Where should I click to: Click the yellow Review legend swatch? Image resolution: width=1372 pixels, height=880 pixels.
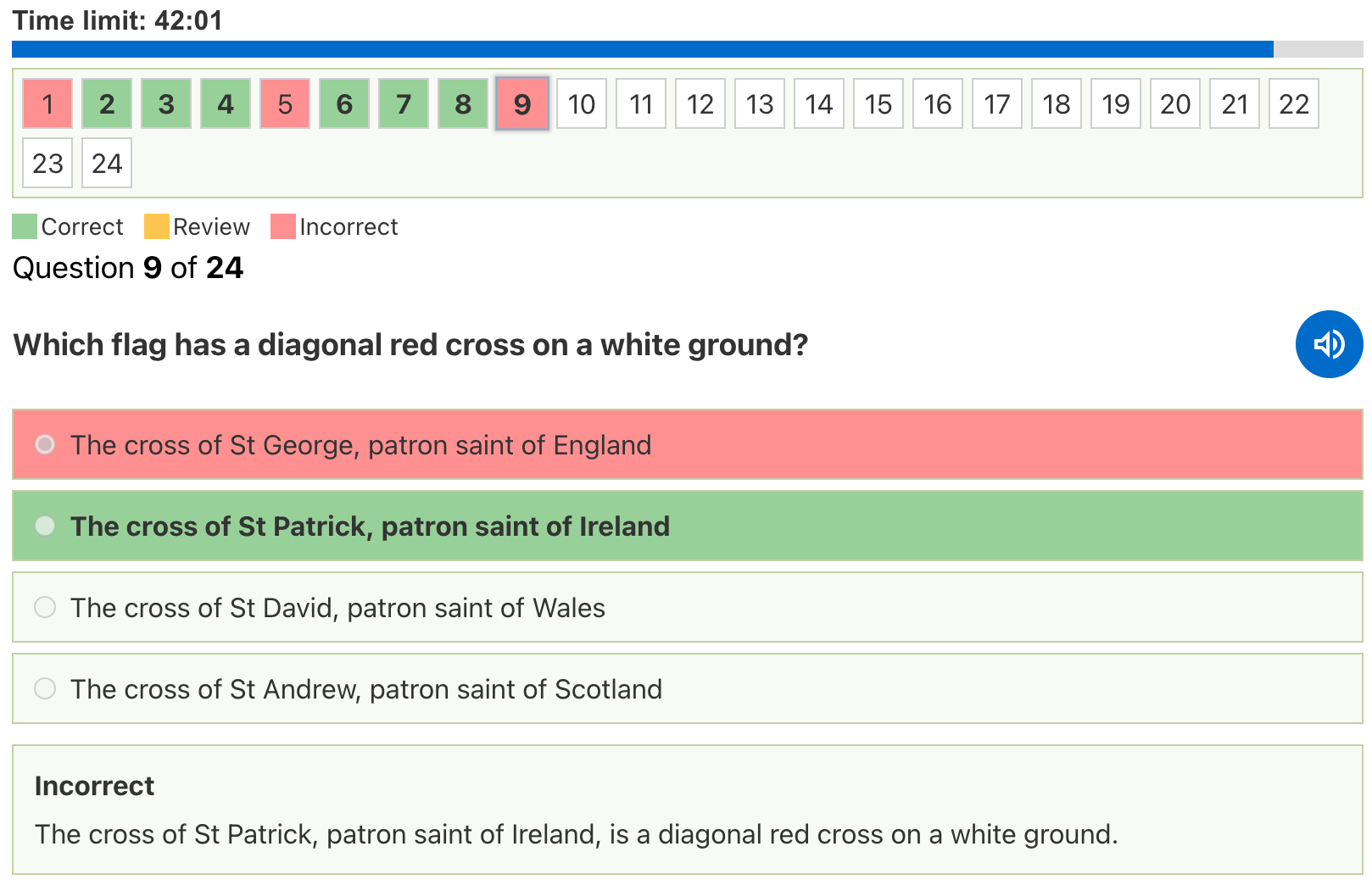click(157, 226)
